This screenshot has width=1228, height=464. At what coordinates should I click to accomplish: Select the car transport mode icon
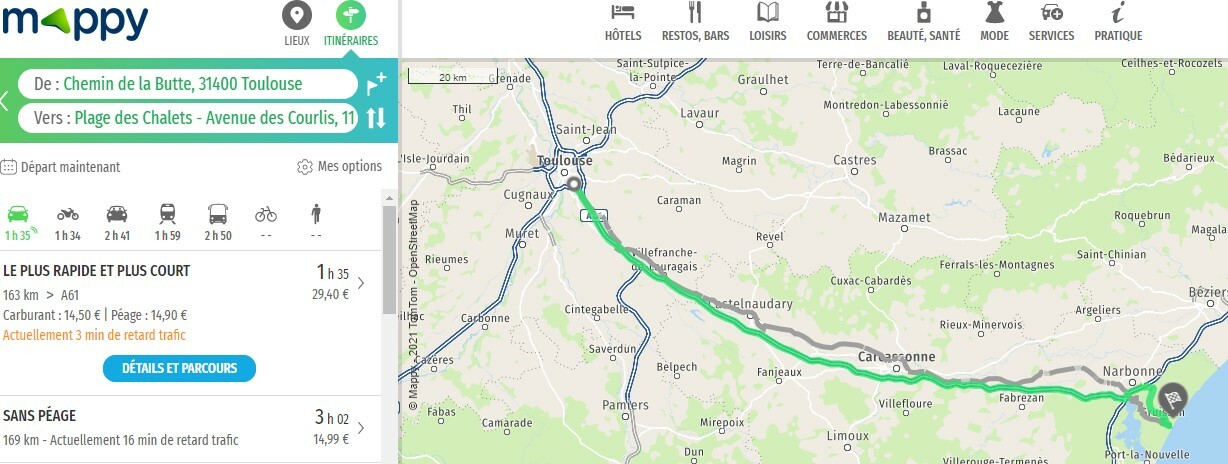click(18, 214)
